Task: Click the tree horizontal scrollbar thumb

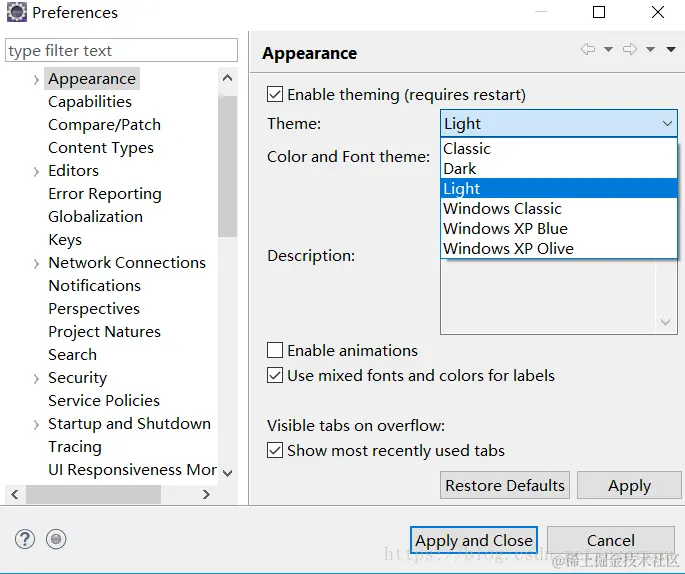Action: pyautogui.click(x=93, y=494)
